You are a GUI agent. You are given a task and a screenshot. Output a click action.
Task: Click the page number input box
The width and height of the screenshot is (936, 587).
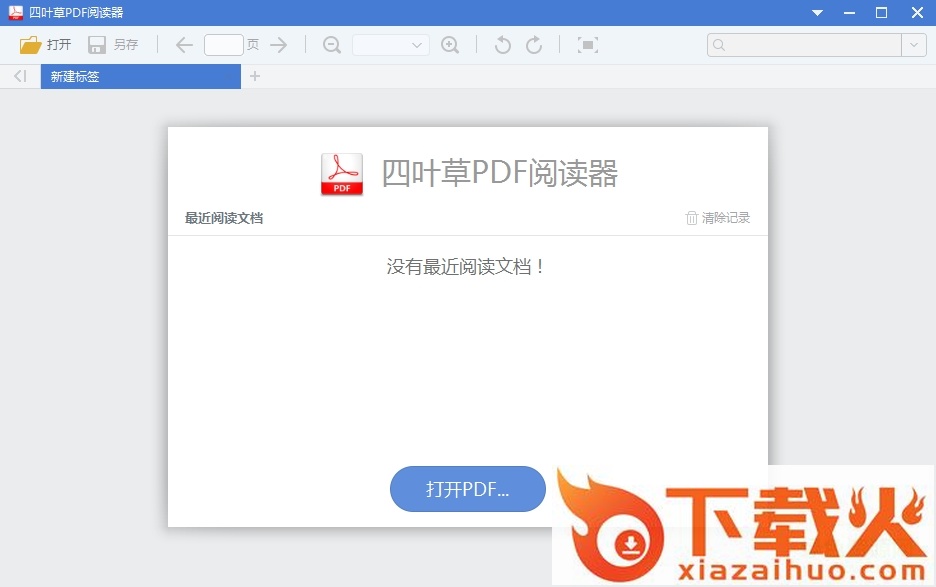(x=224, y=45)
